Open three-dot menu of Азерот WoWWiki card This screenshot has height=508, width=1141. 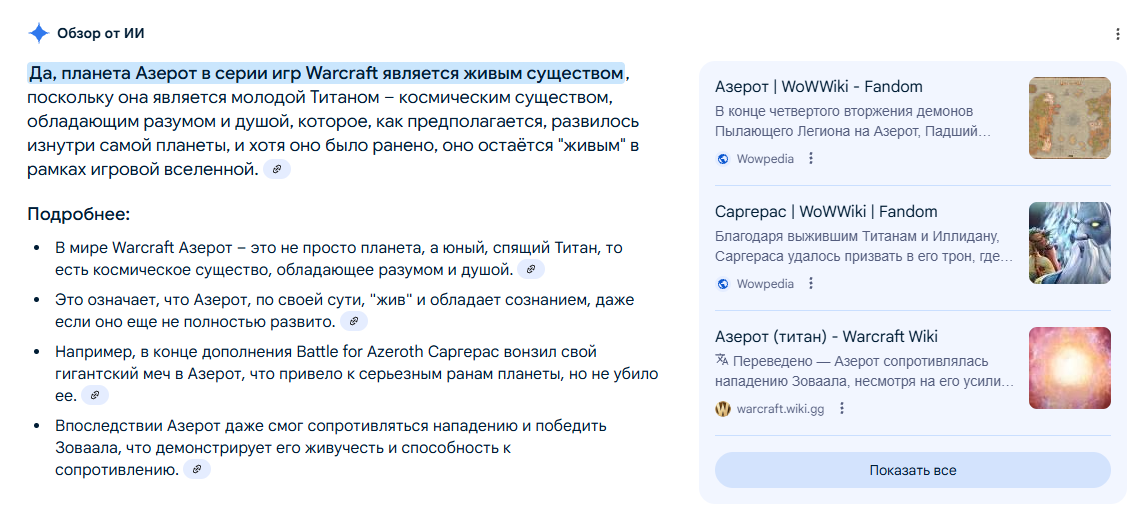pos(811,159)
